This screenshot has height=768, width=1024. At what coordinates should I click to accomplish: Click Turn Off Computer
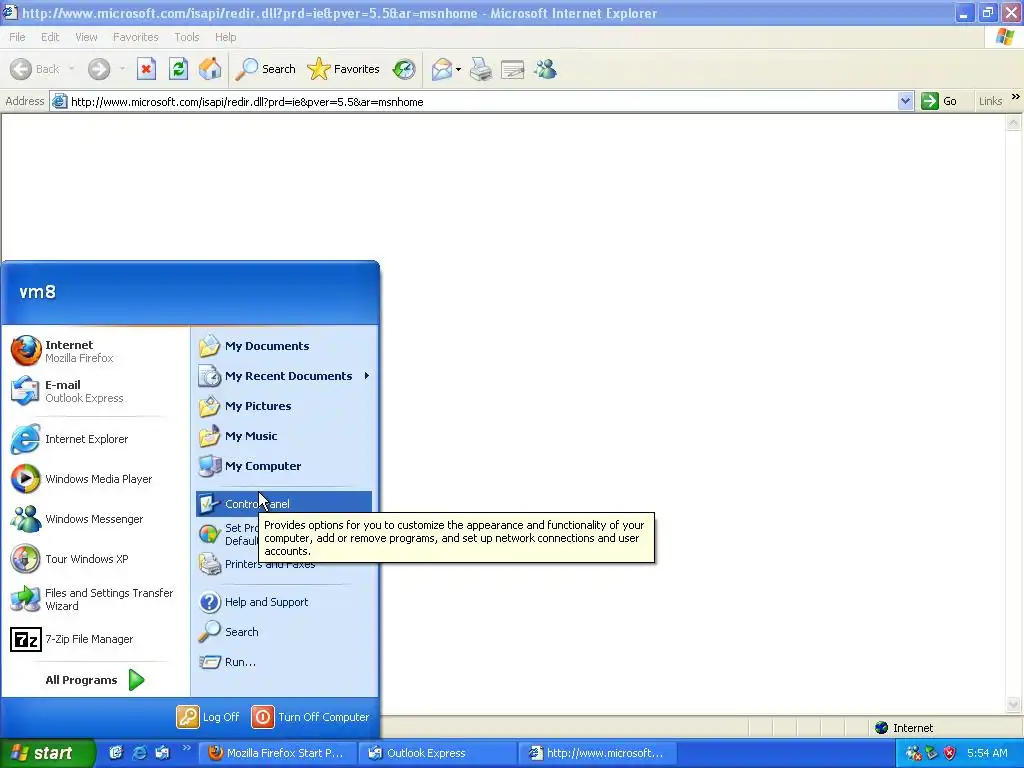click(x=310, y=716)
